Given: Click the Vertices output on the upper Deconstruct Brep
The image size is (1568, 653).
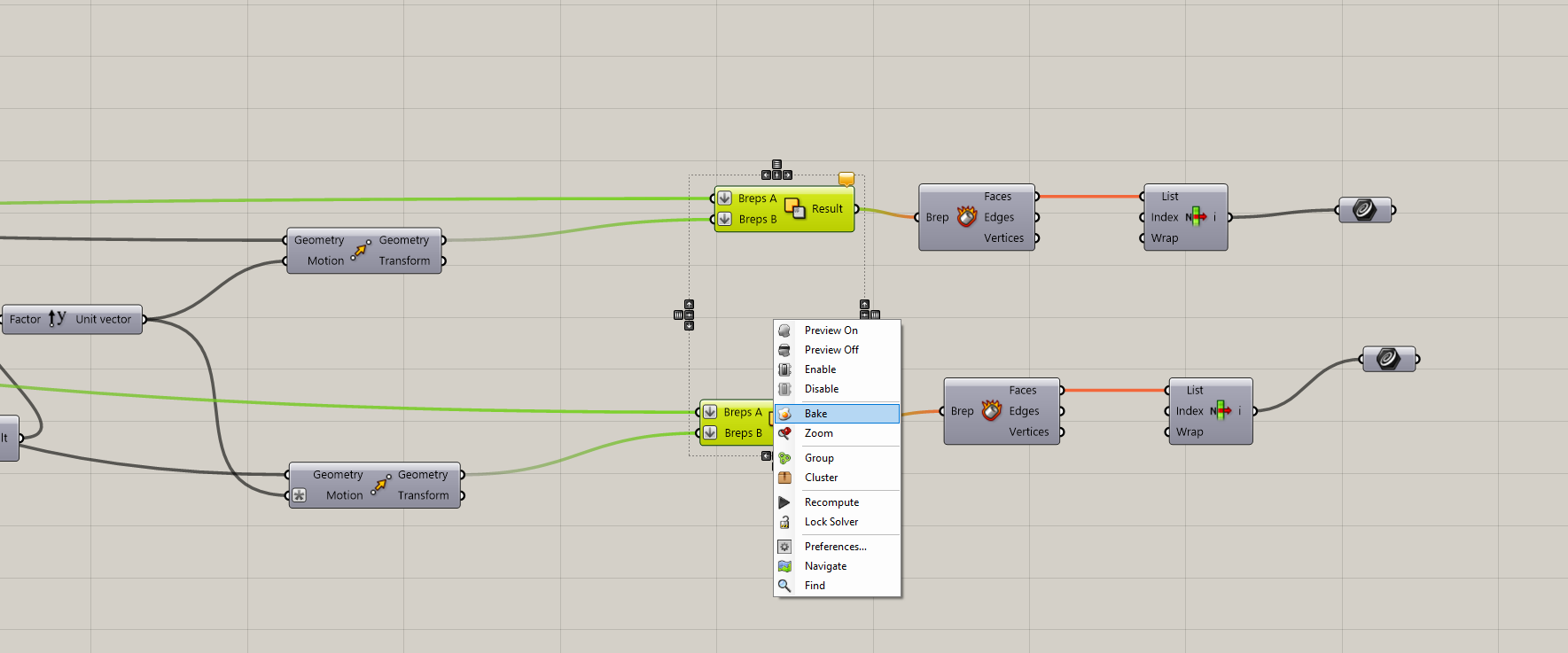Looking at the screenshot, I should pos(1003,238).
